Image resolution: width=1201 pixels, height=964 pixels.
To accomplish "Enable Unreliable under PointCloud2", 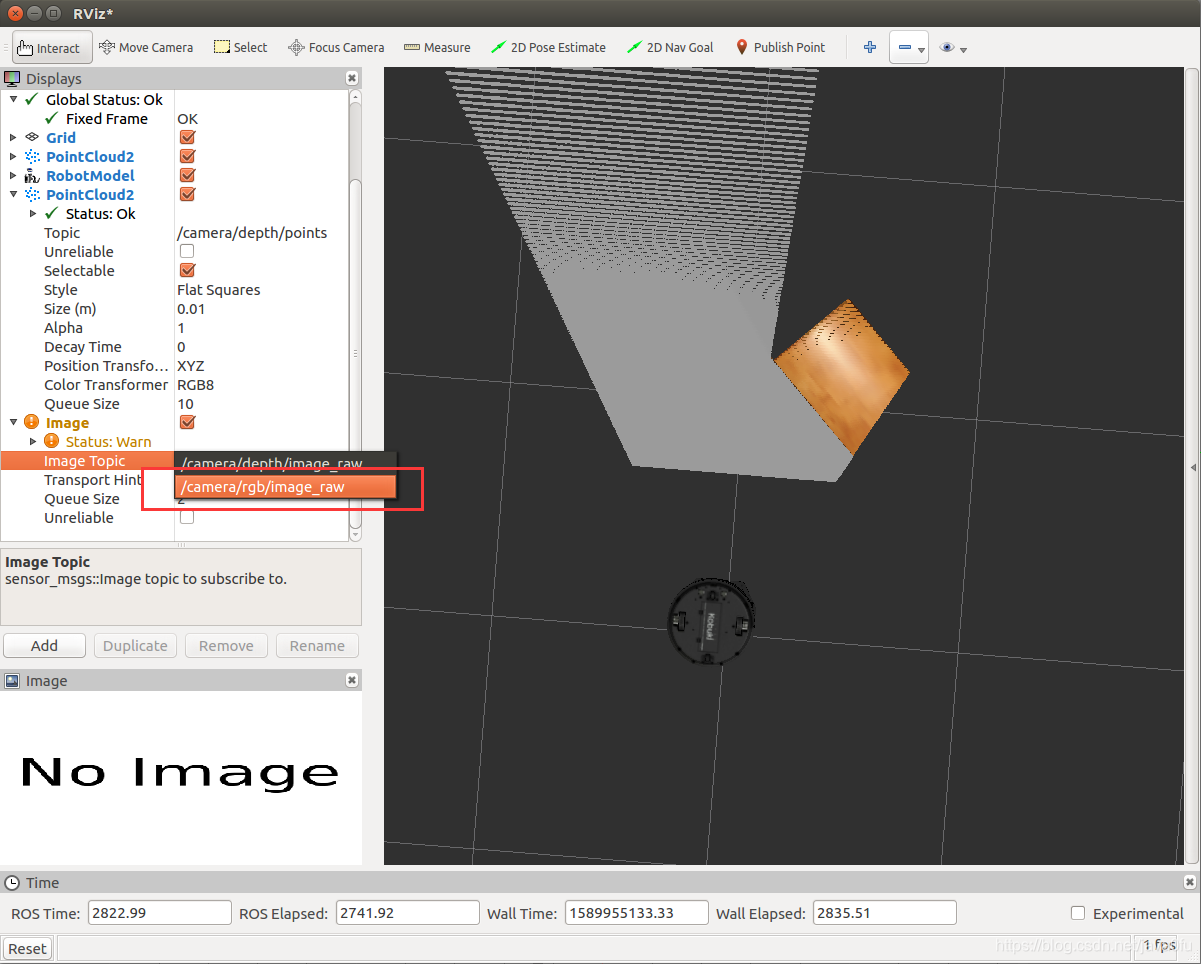I will [187, 251].
